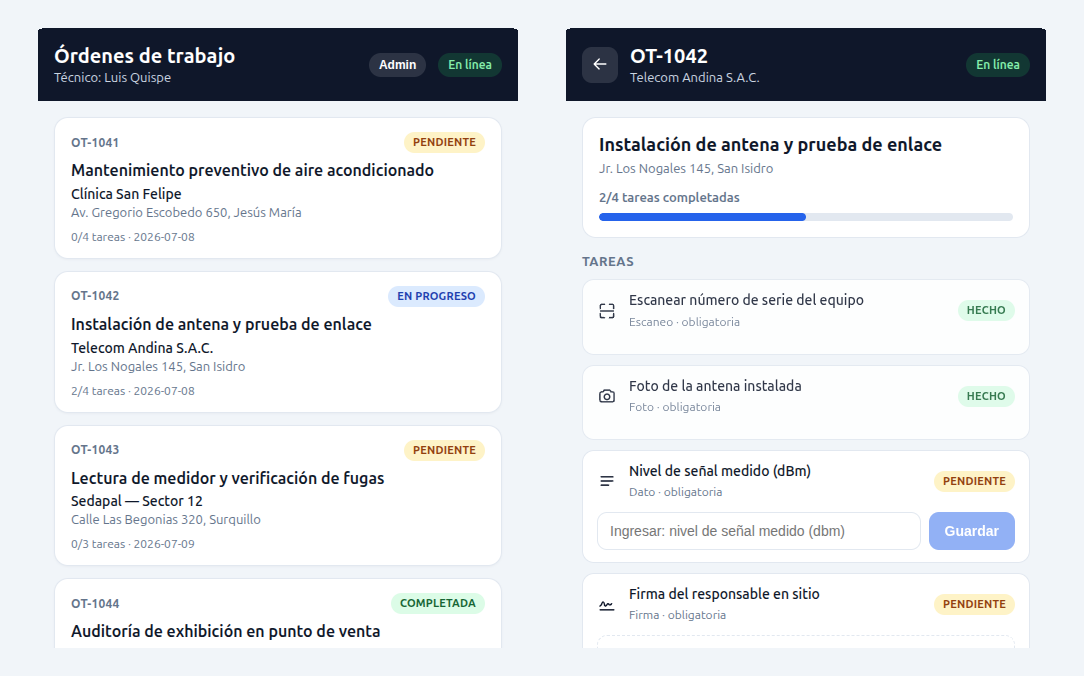Click Telecom Andina S.A.C. header subtitle
This screenshot has width=1084, height=676.
click(695, 77)
